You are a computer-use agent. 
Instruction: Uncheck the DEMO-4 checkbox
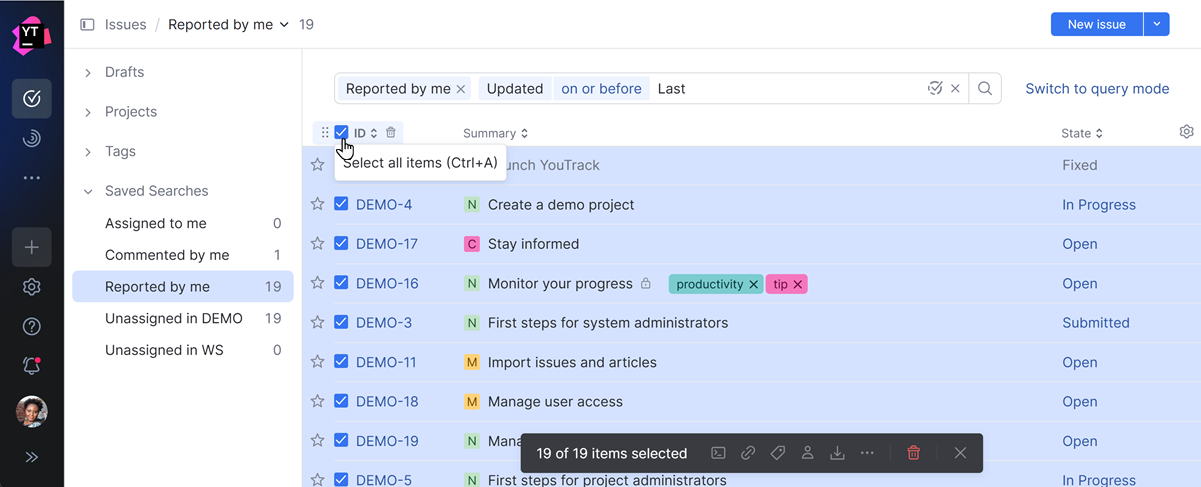click(341, 204)
